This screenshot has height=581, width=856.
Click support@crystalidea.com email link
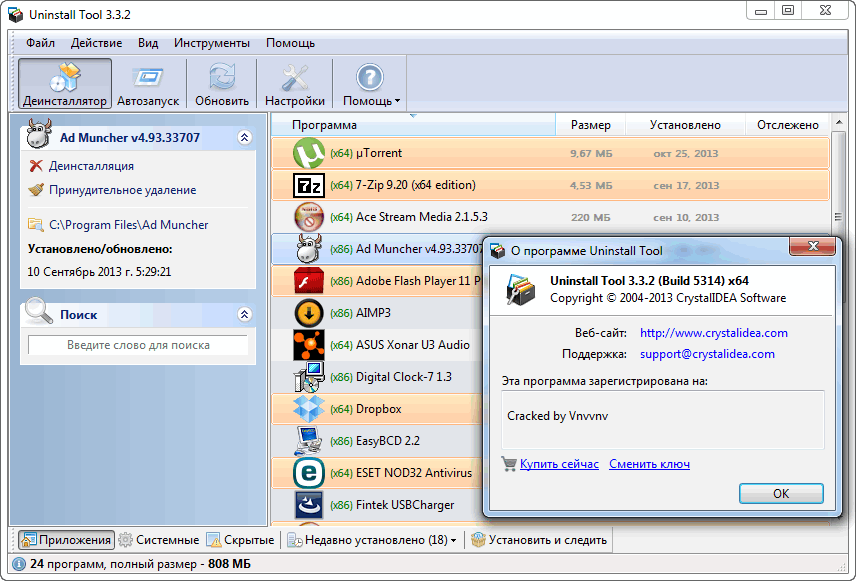coord(707,354)
